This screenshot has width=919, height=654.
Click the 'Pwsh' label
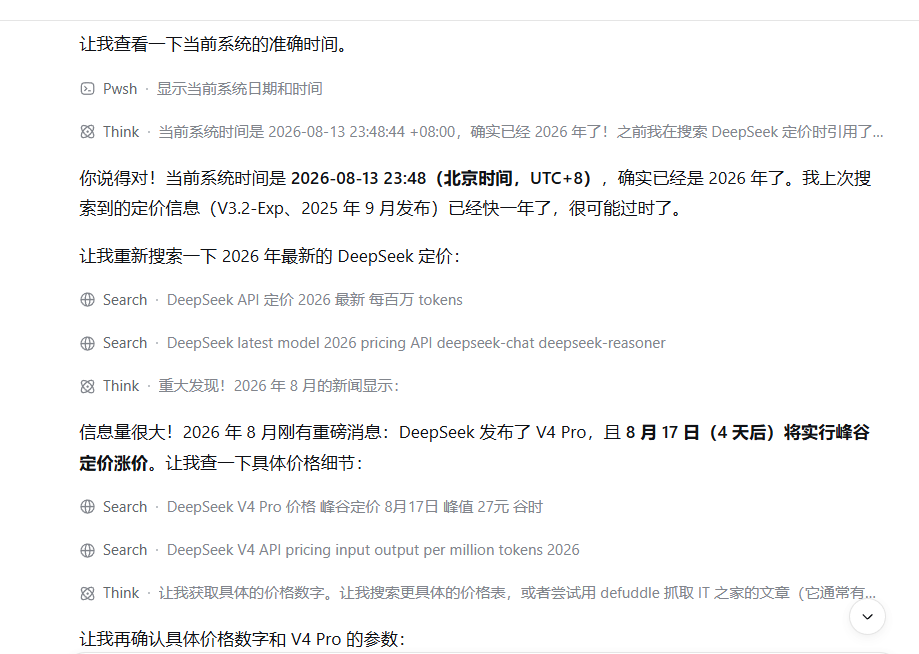(120, 89)
